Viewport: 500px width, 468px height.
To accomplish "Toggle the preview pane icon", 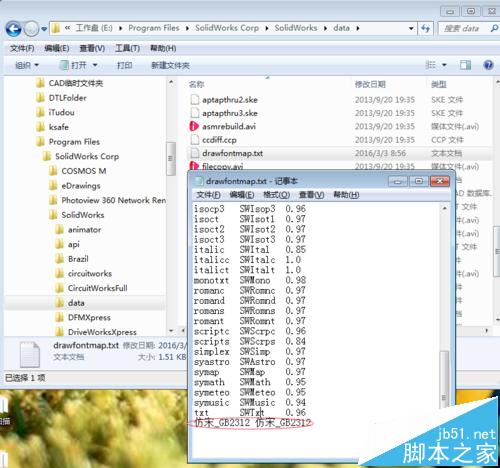I will point(465,65).
